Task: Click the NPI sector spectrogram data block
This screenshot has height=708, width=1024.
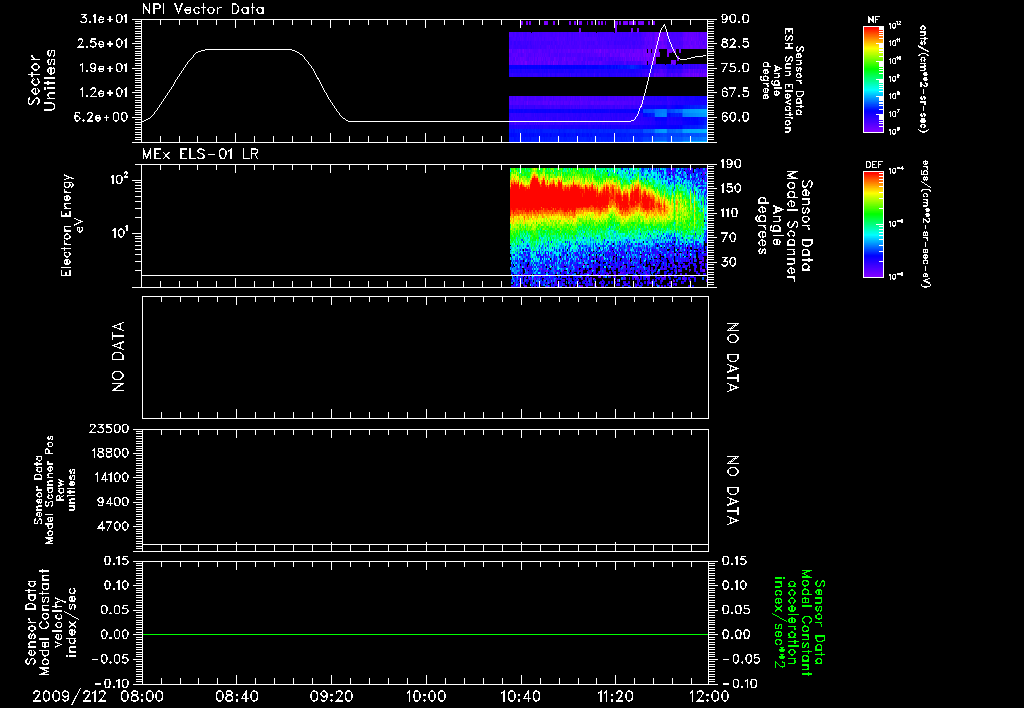Action: 608,81
